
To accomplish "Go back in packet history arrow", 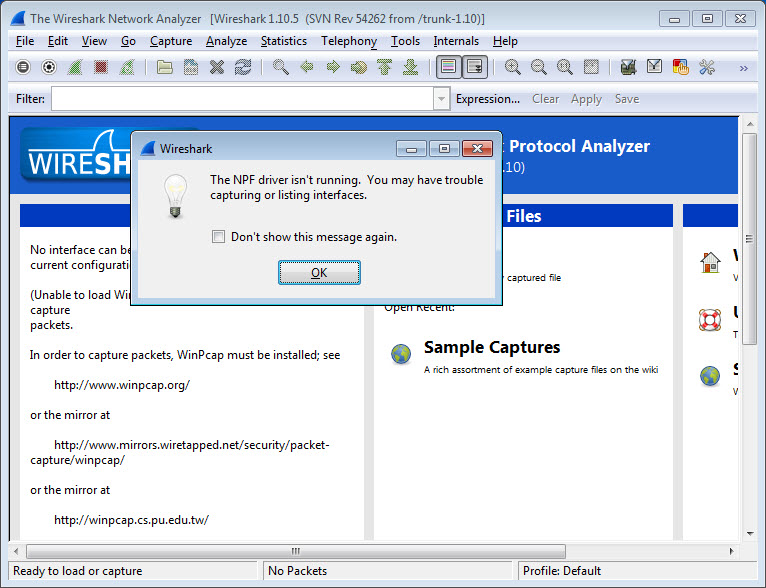I will (307, 67).
